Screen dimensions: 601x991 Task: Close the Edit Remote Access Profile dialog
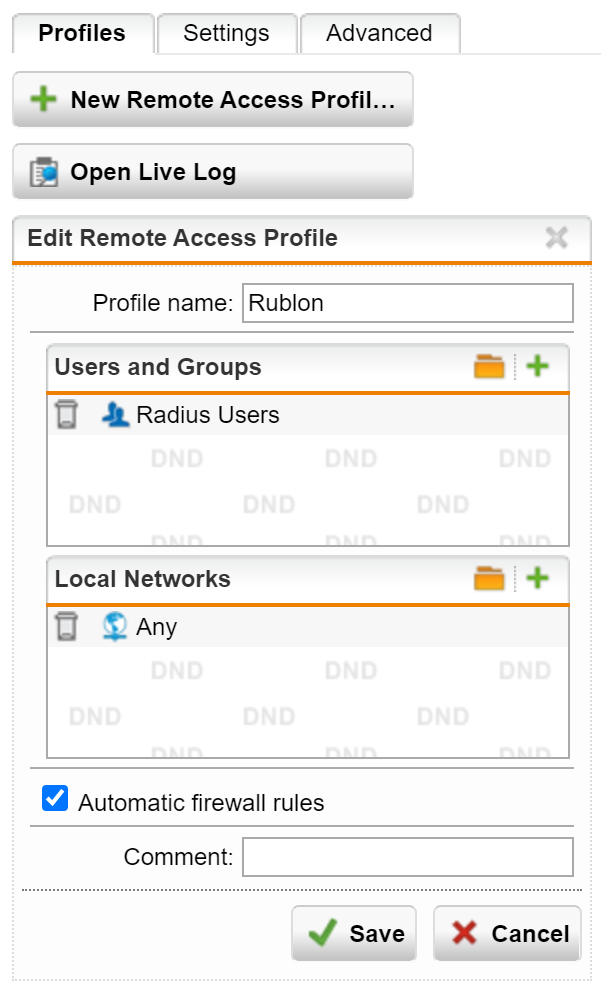click(x=556, y=238)
